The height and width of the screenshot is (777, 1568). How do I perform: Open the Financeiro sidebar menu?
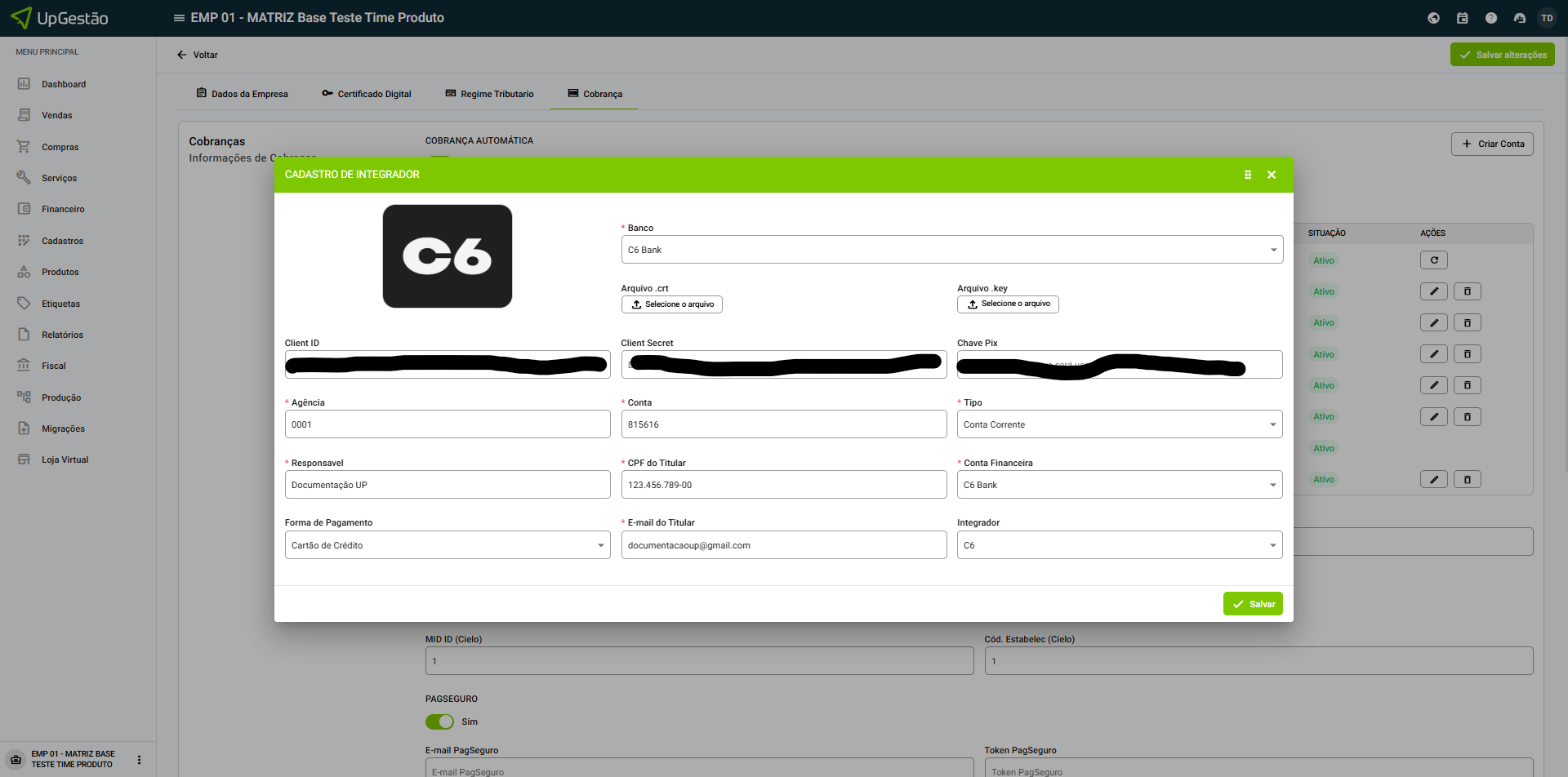point(63,209)
